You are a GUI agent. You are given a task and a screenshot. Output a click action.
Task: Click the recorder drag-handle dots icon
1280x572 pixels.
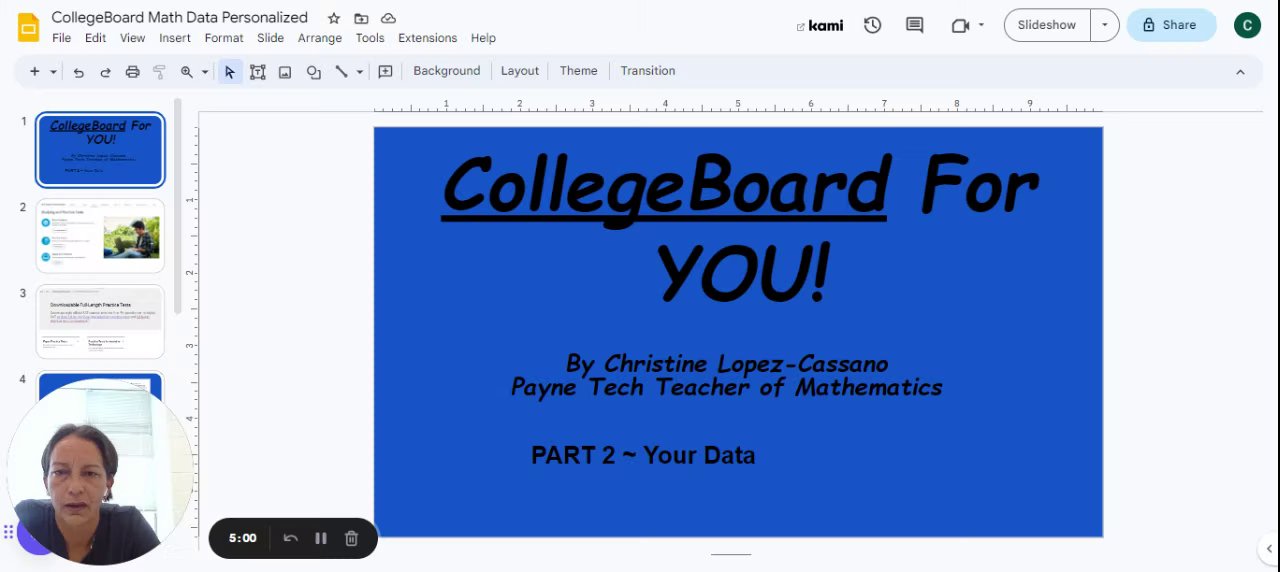(8, 533)
